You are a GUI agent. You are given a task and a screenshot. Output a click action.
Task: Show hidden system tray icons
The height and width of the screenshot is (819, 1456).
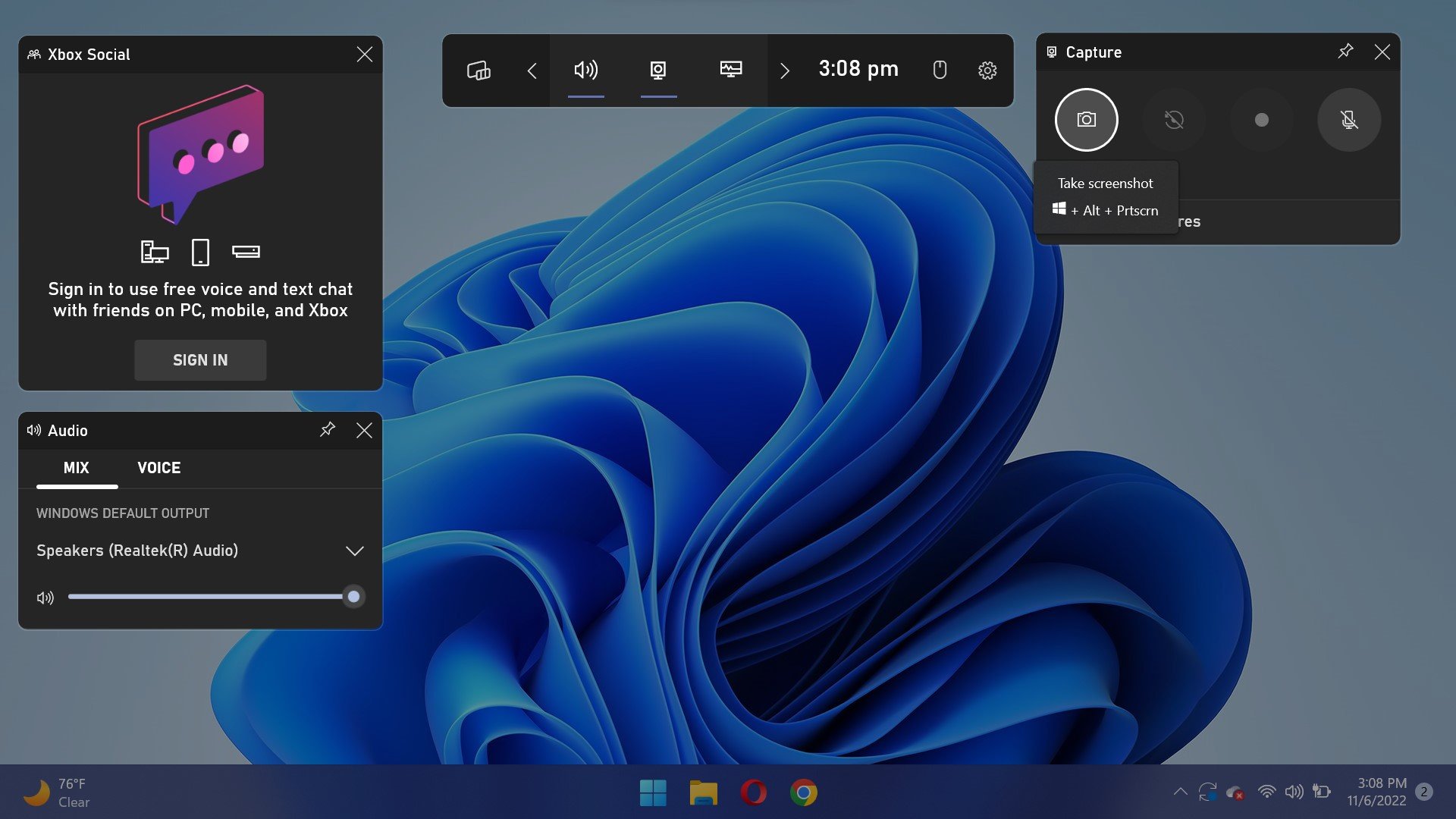1180,792
